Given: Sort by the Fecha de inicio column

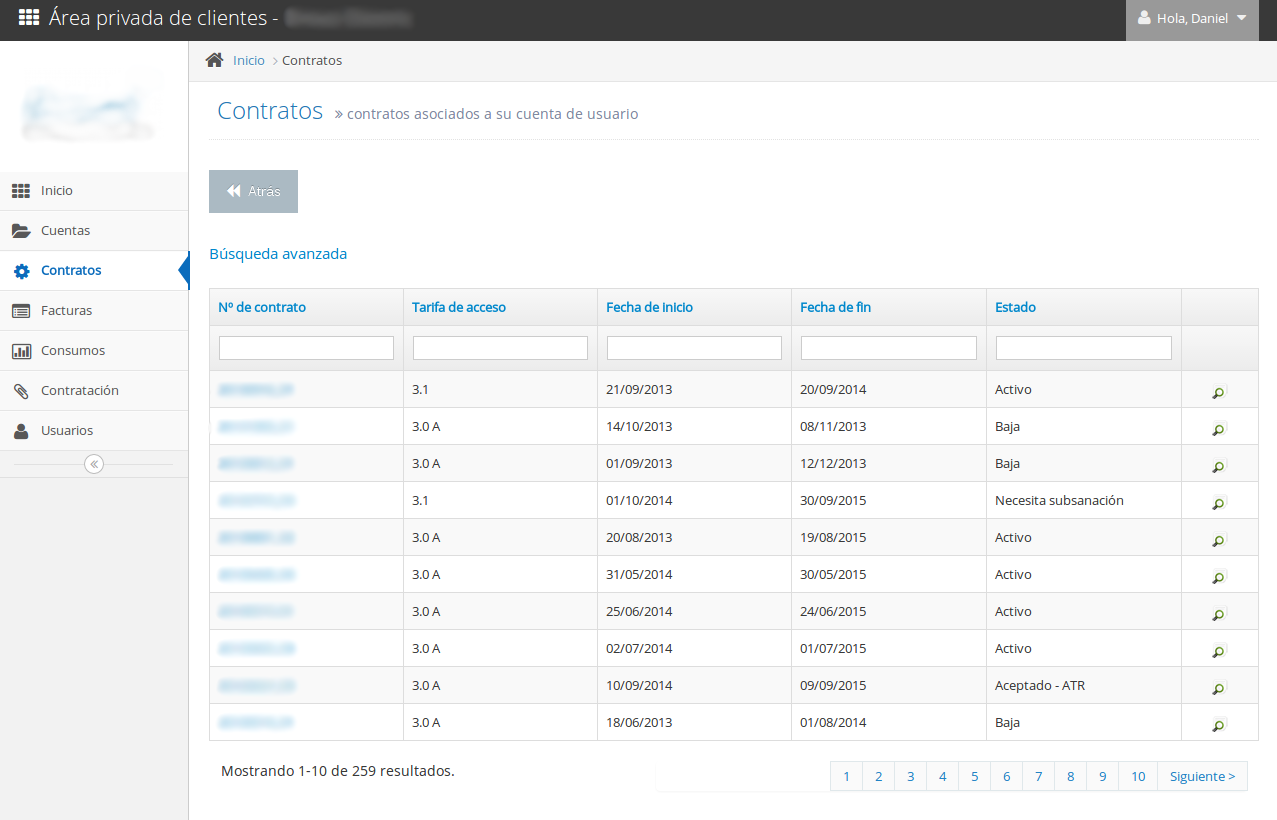Looking at the screenshot, I should (x=649, y=307).
